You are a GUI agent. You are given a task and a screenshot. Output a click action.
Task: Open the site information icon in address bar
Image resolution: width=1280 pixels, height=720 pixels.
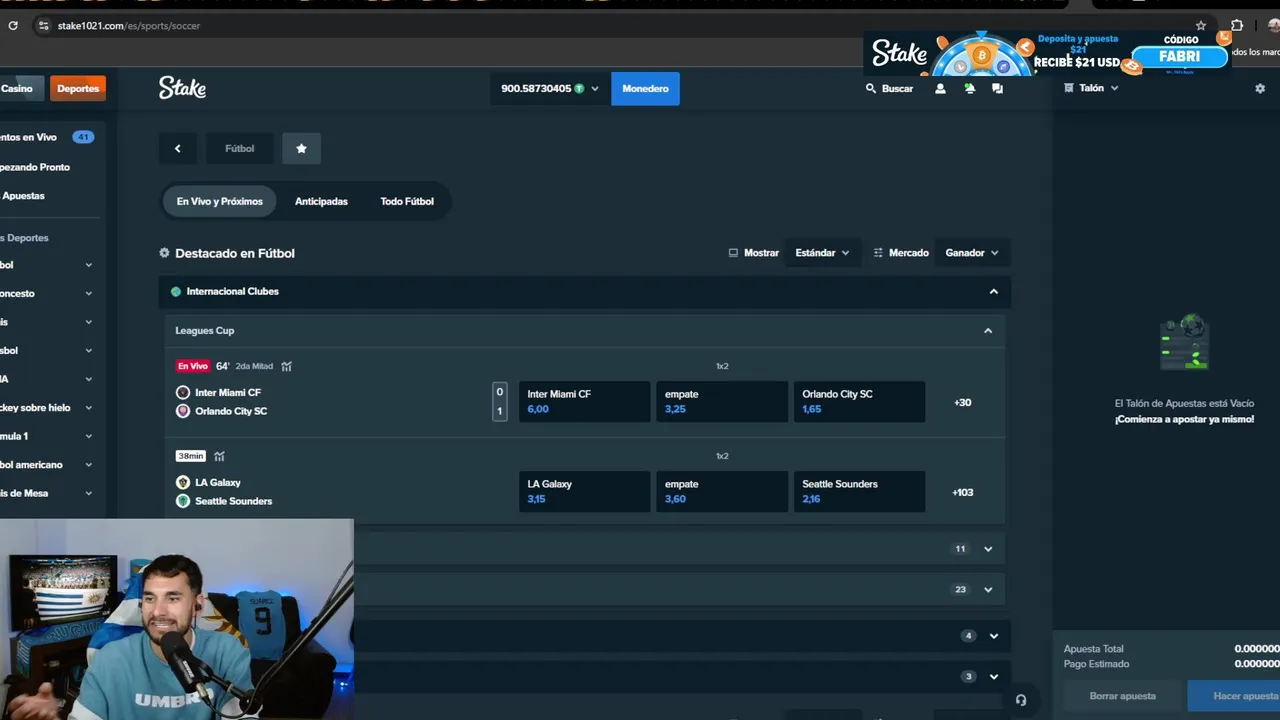[x=42, y=26]
